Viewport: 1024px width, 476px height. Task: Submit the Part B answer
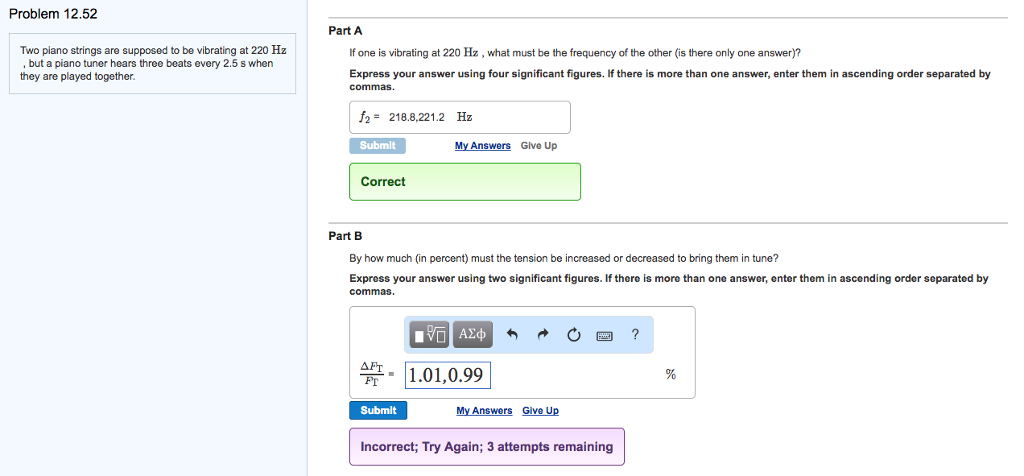tap(378, 410)
